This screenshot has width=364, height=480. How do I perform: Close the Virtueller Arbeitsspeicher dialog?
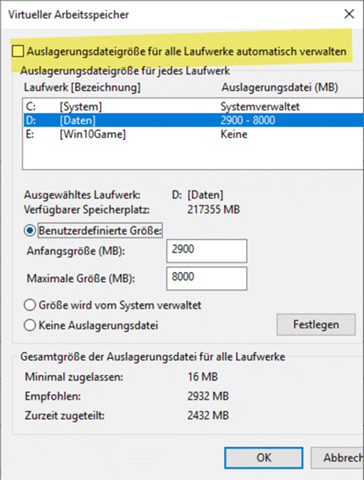coord(349,14)
